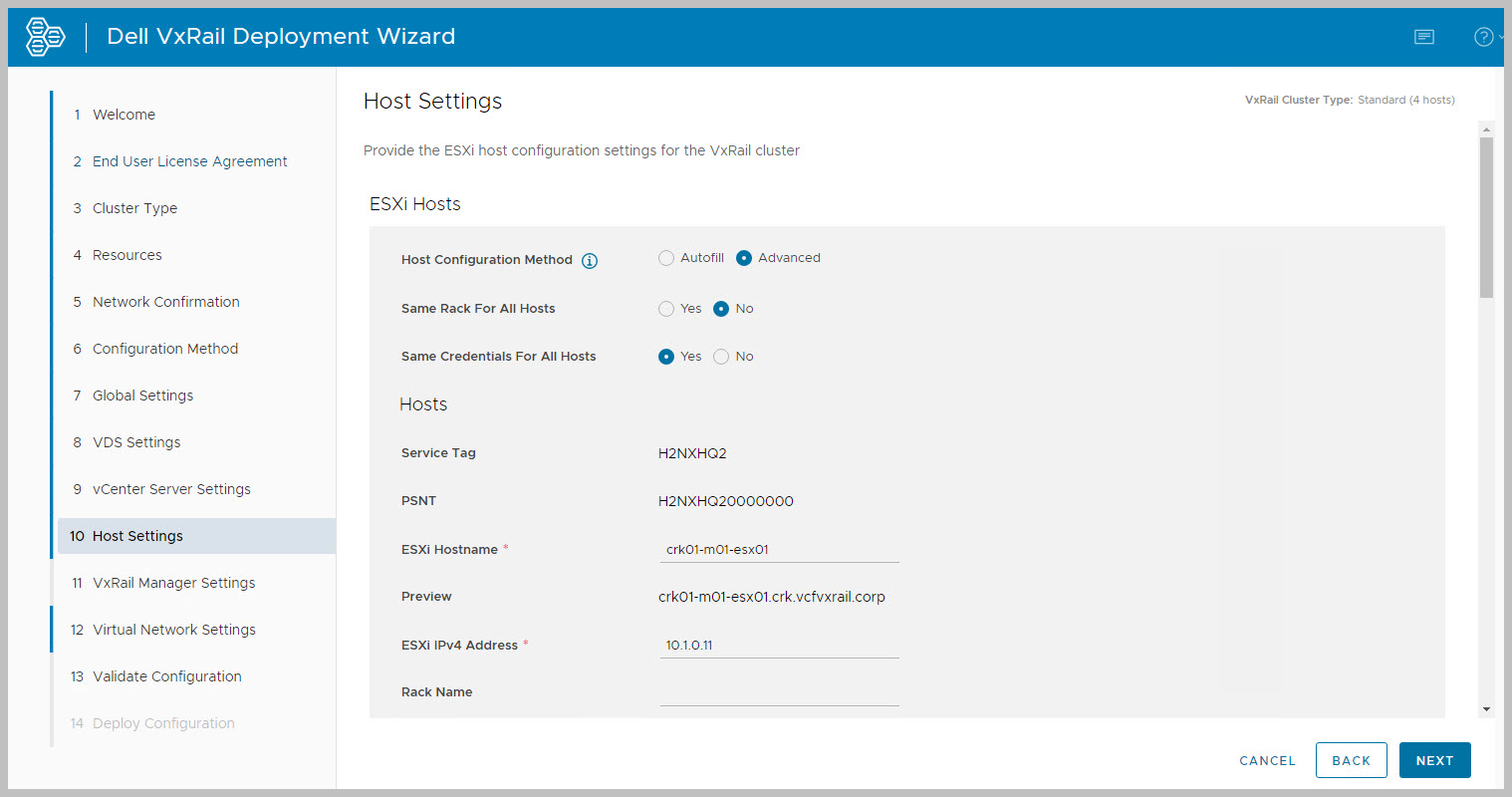The height and width of the screenshot is (797, 1512).
Task: Set Same Credentials For All Hosts to No
Action: [721, 357]
